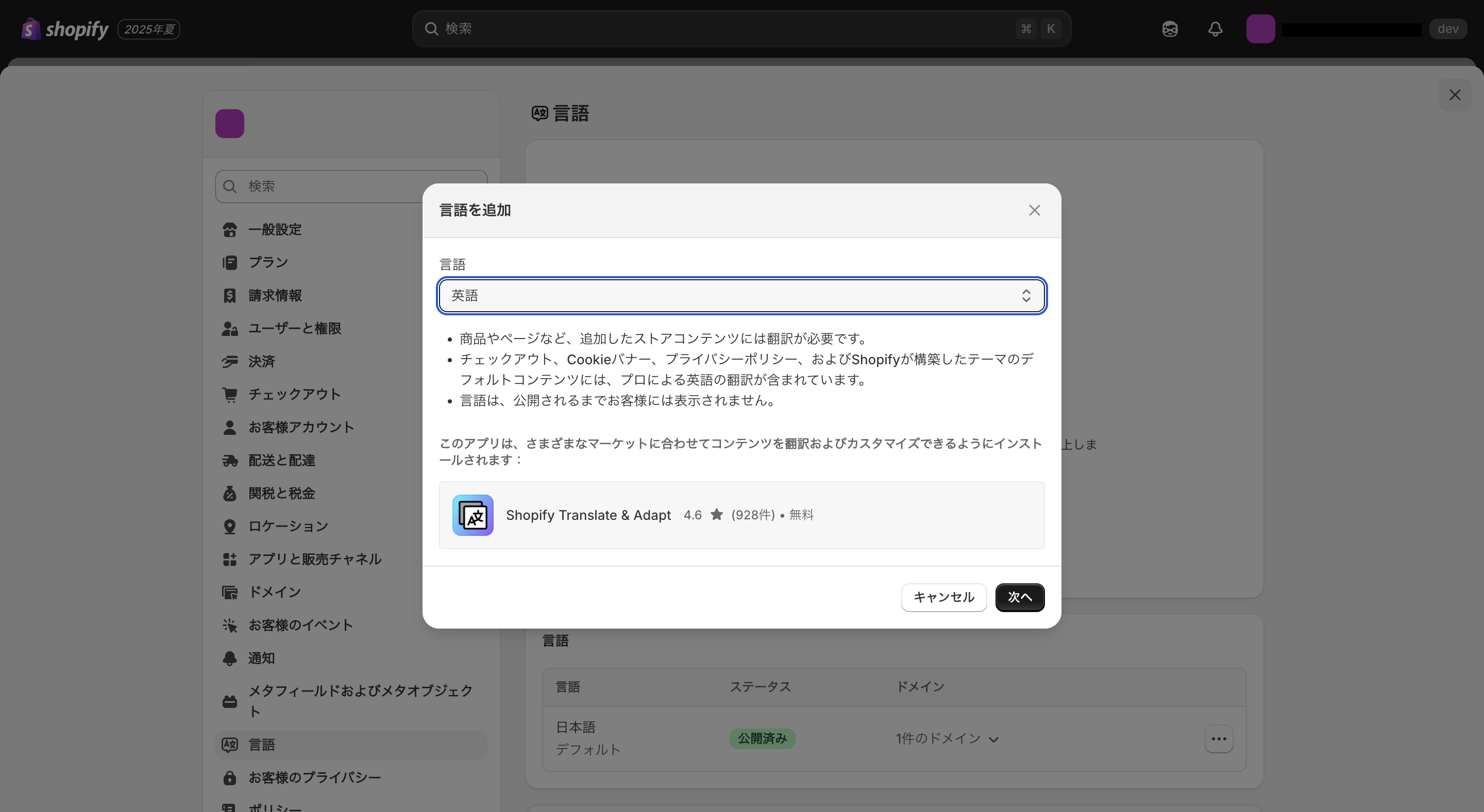The width and height of the screenshot is (1484, 812).
Task: Click the アプリと販売チャネル apps icon
Action: click(229, 559)
